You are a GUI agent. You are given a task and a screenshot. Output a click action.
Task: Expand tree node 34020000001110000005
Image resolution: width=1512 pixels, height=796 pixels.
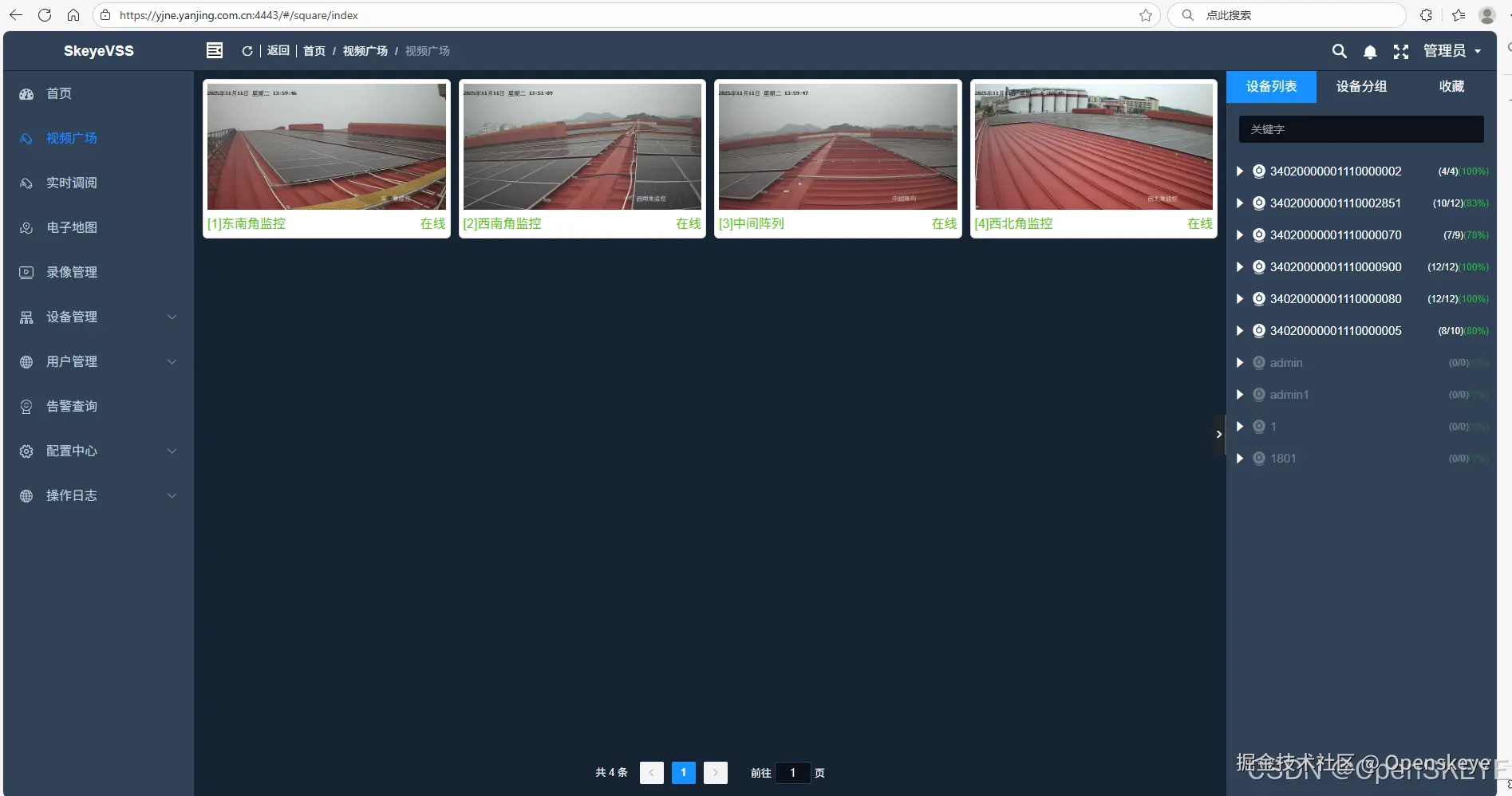click(x=1239, y=330)
